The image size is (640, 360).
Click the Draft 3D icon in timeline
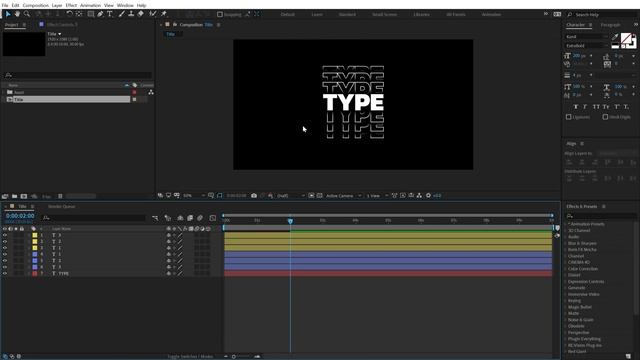(x=167, y=218)
